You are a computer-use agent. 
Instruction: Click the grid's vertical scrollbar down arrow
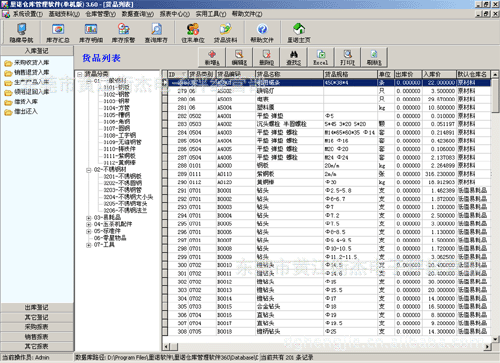(x=495, y=339)
